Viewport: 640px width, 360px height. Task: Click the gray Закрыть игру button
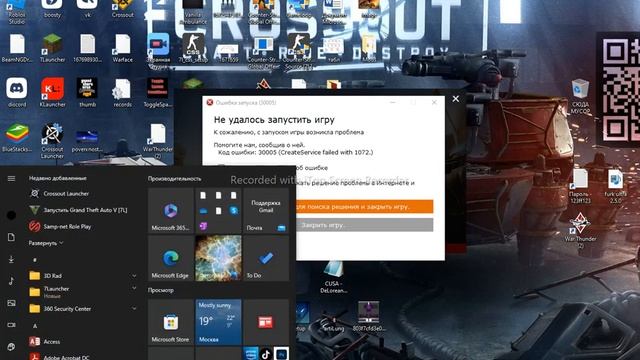pos(364,225)
